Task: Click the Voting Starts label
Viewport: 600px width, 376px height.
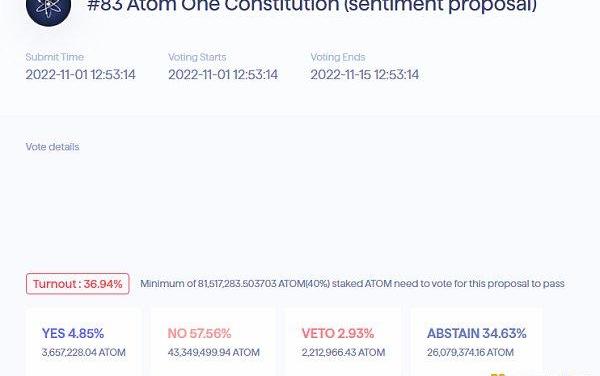Action: tap(197, 57)
